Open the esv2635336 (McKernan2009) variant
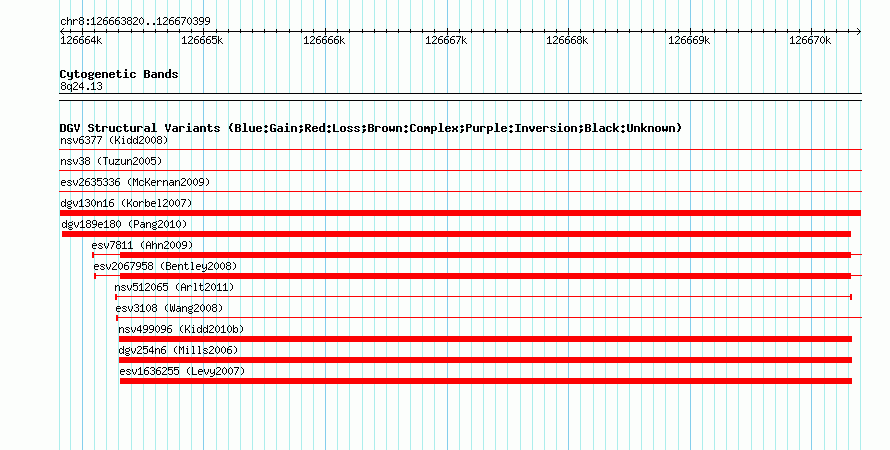This screenshot has width=890, height=450. [x=135, y=182]
